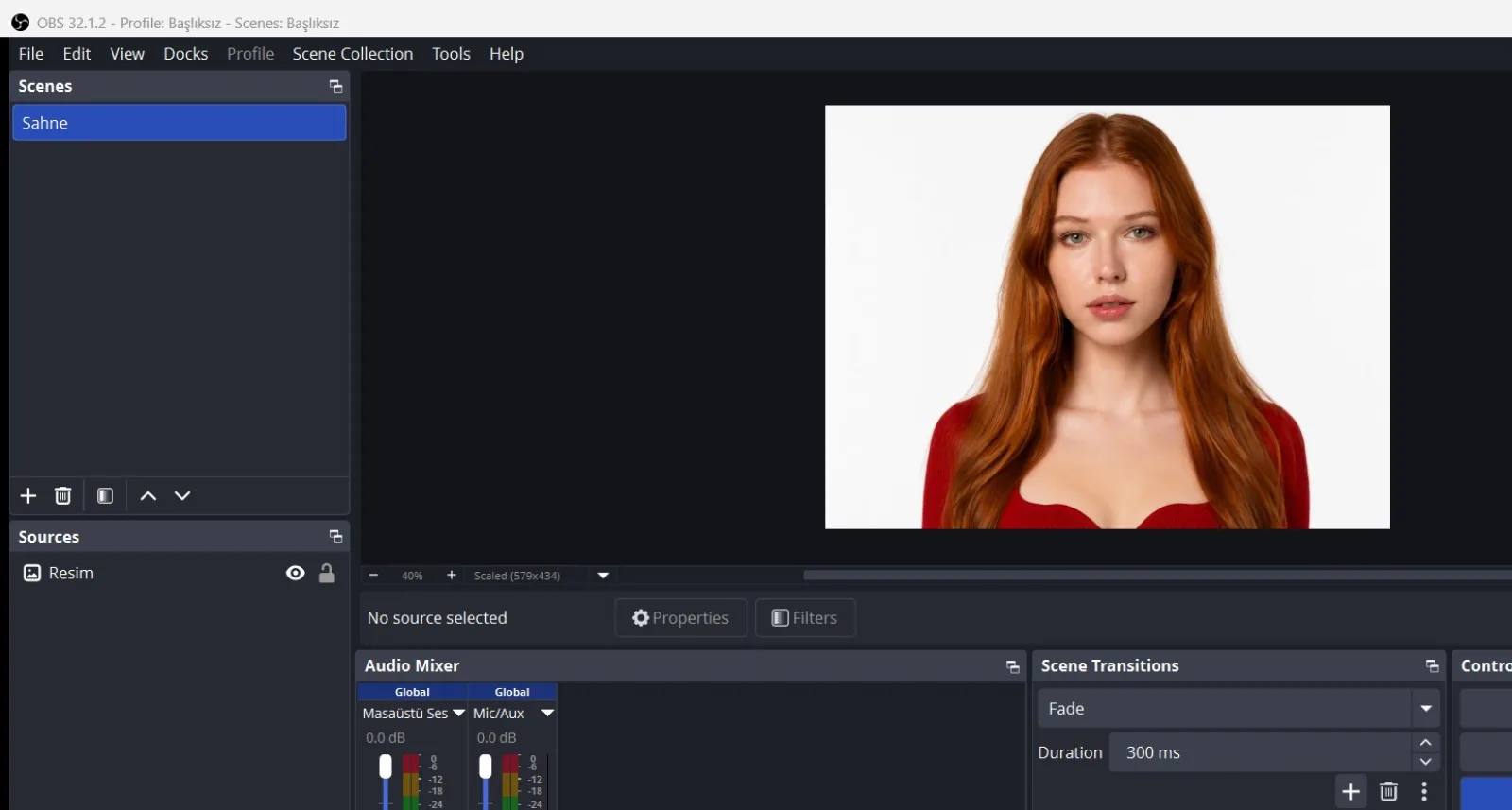Move scene down with arrow icon
The width and height of the screenshot is (1512, 810).
point(182,496)
